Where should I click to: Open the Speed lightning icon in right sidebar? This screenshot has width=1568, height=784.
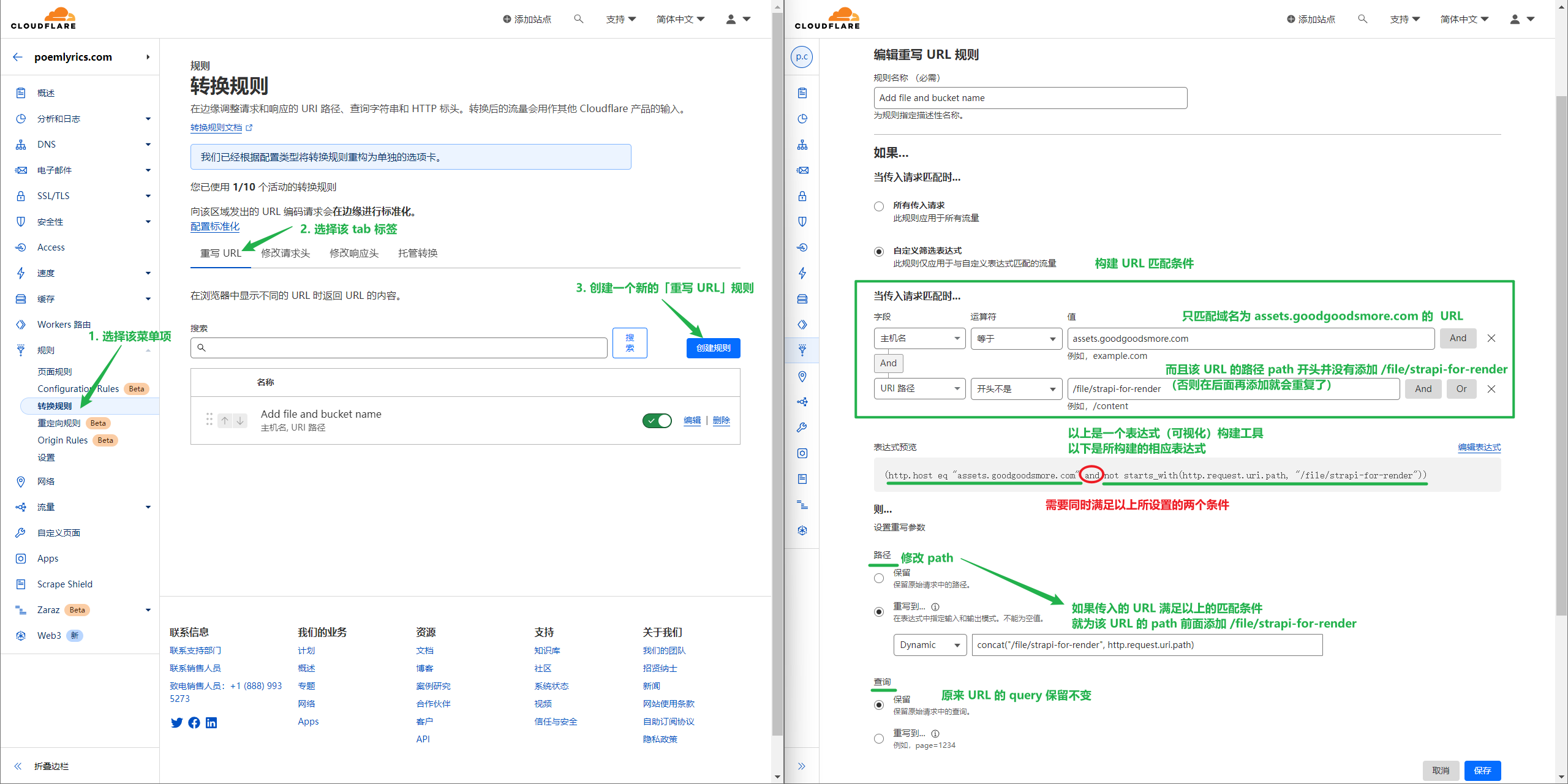(802, 273)
